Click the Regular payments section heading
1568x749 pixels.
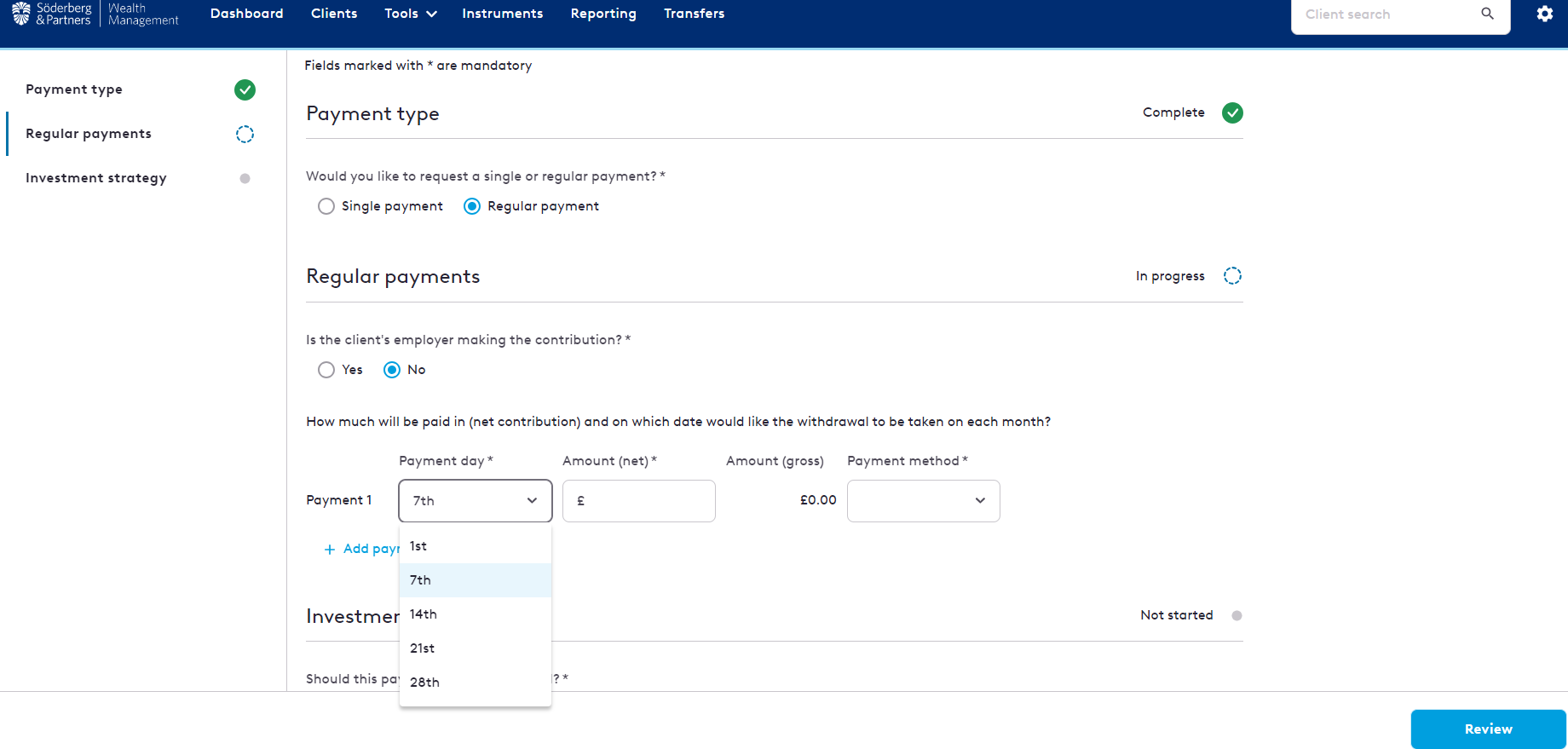(393, 276)
